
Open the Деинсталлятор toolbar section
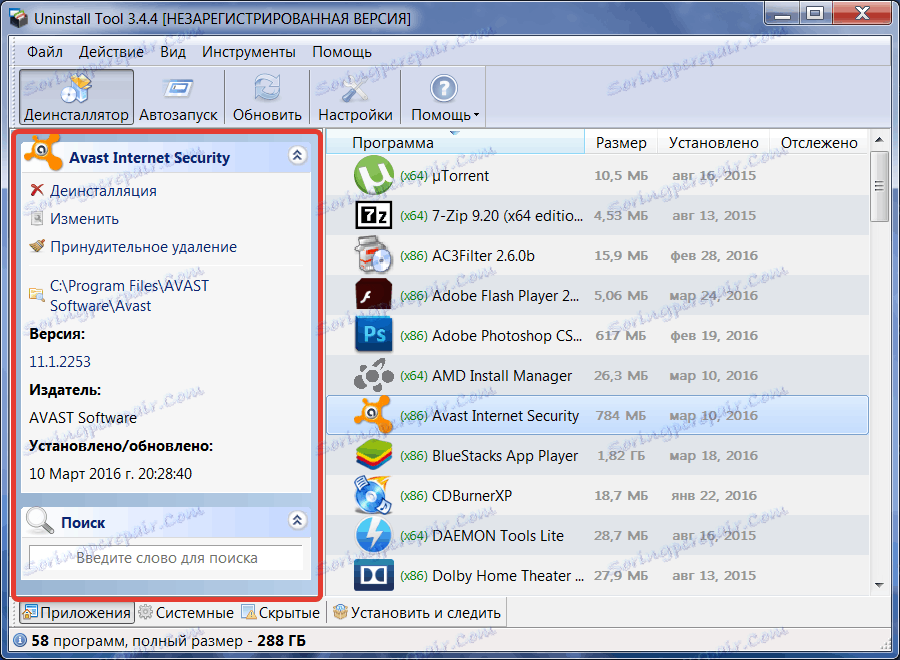(76, 96)
